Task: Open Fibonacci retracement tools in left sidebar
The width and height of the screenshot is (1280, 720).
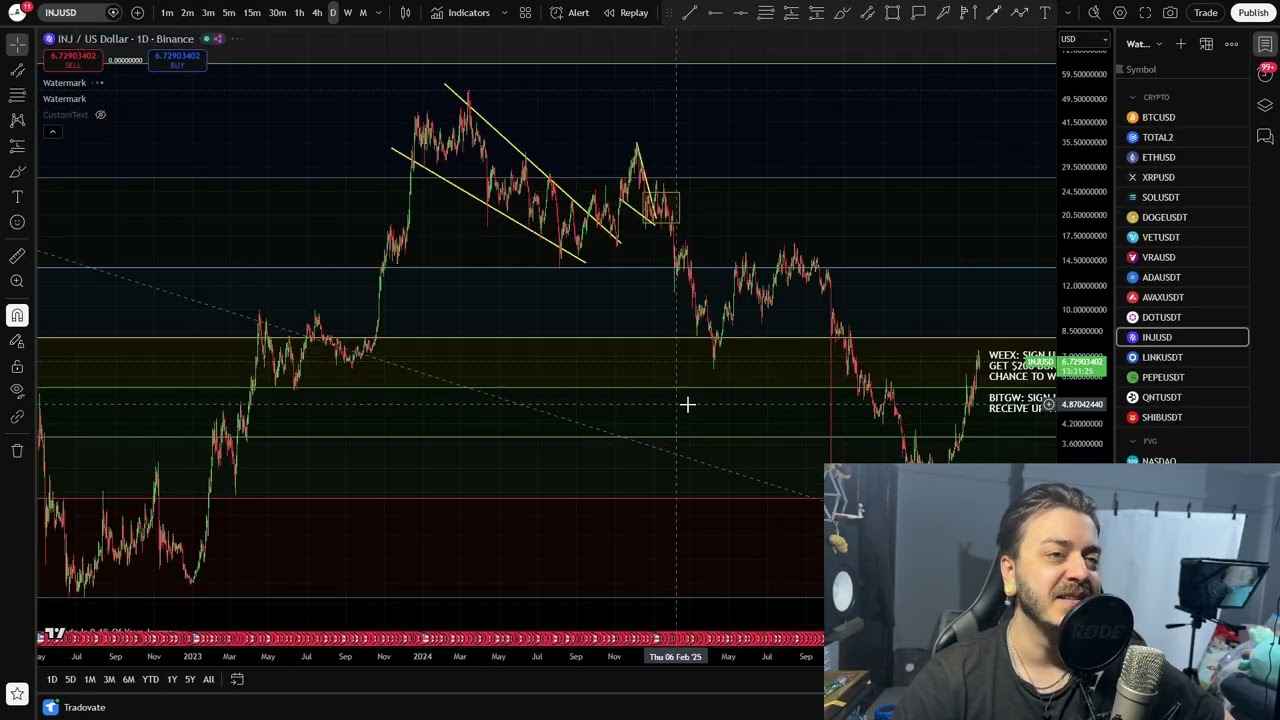Action: [17, 95]
